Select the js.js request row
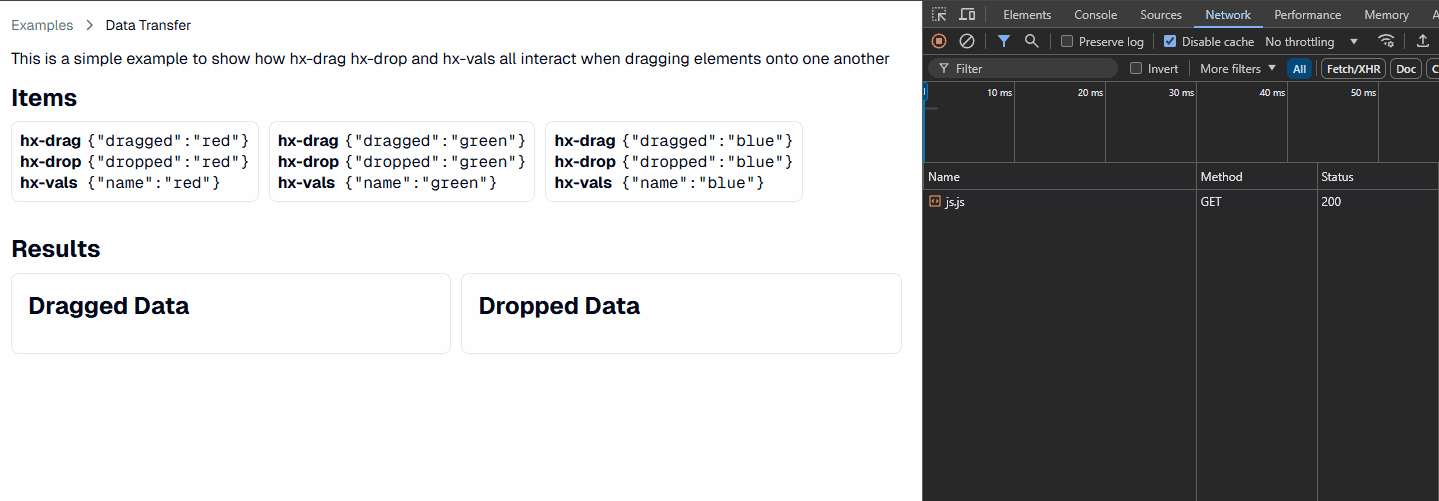The width and height of the screenshot is (1439, 501). 1181,201
